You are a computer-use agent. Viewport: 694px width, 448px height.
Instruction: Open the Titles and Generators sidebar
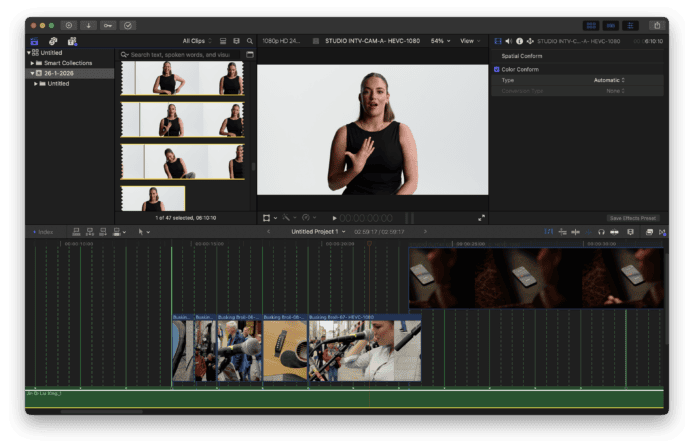tap(72, 41)
